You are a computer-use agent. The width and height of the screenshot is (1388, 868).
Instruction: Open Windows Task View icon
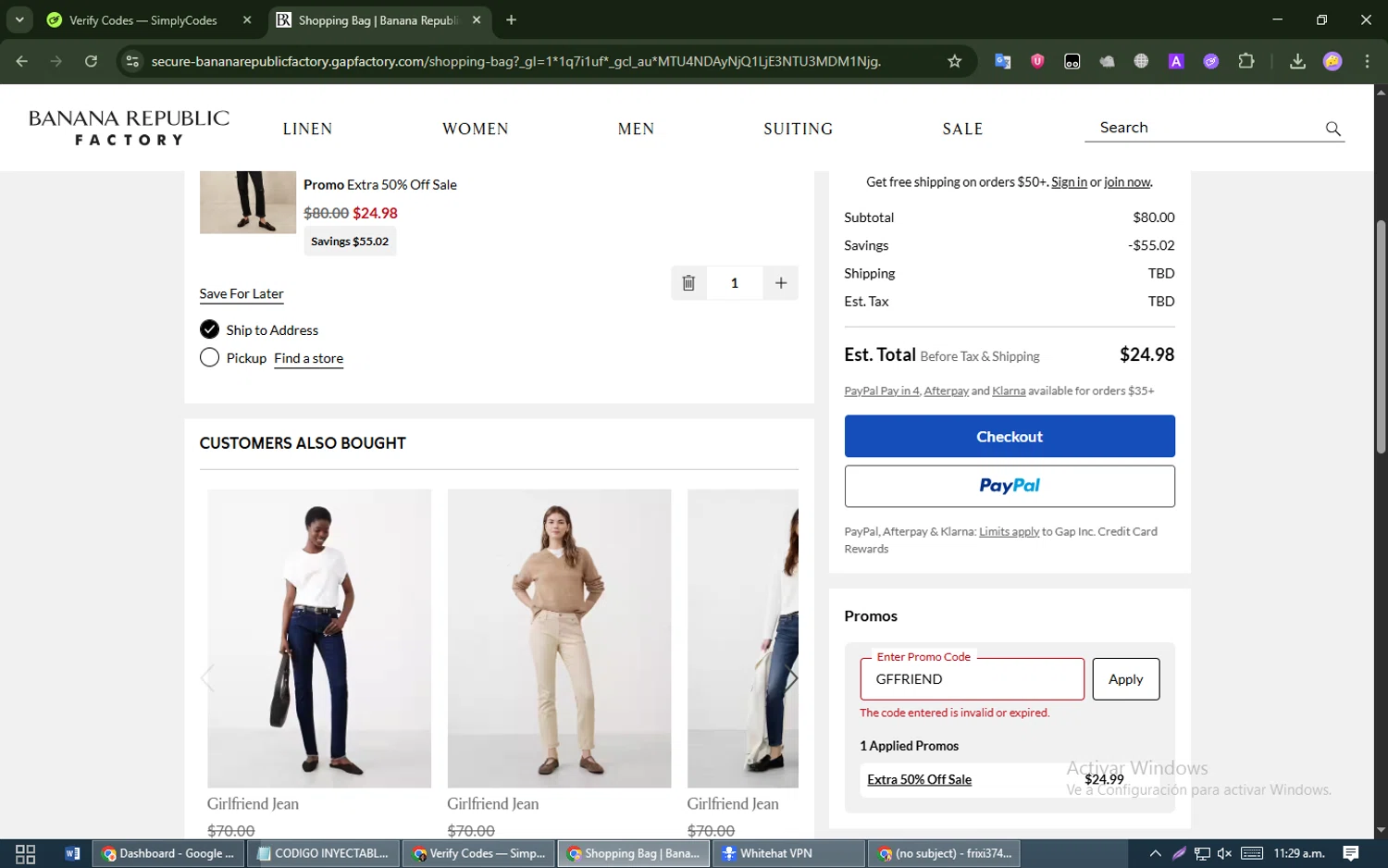coord(25,853)
